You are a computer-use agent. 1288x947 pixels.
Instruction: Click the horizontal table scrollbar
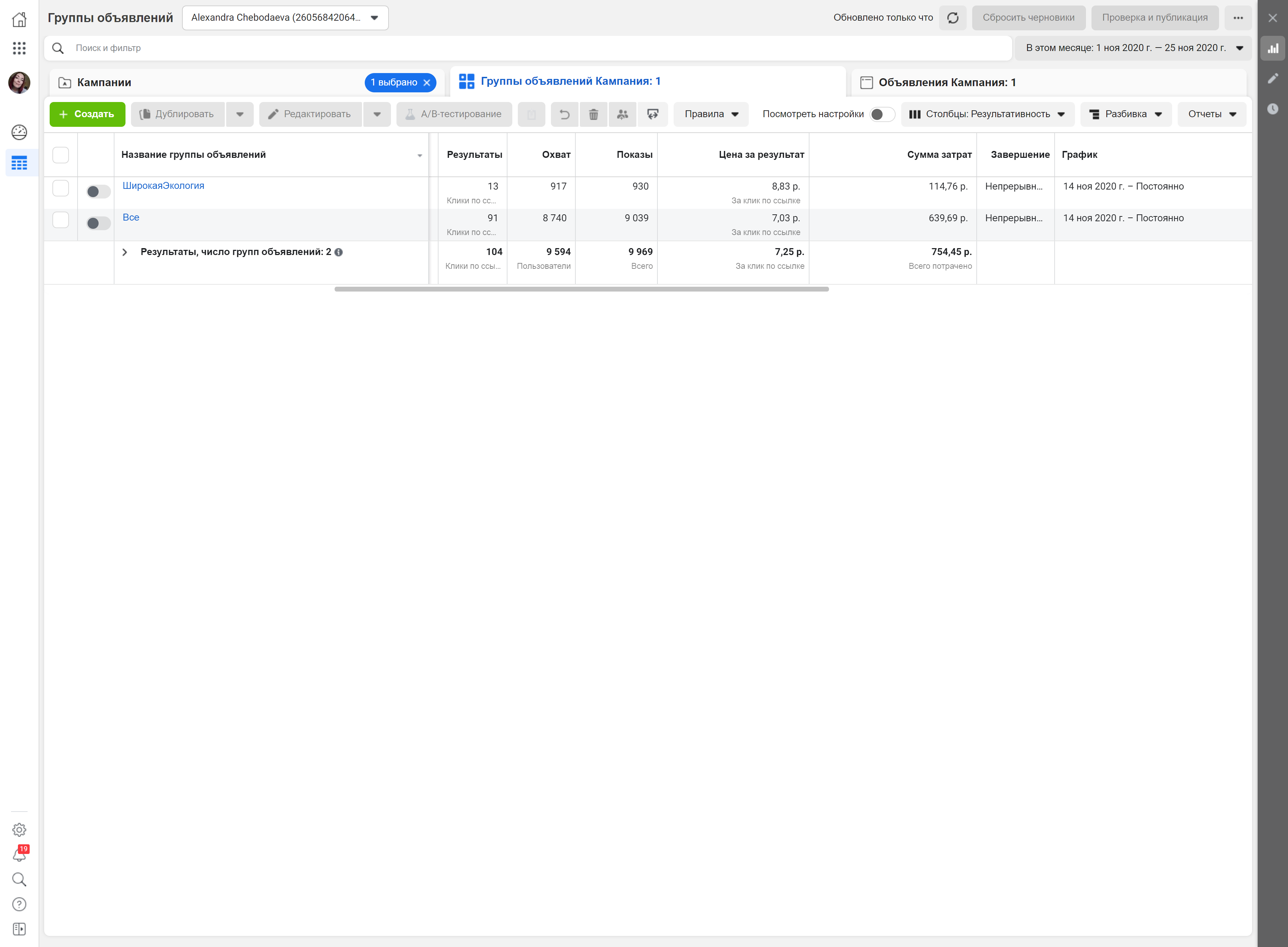[581, 289]
